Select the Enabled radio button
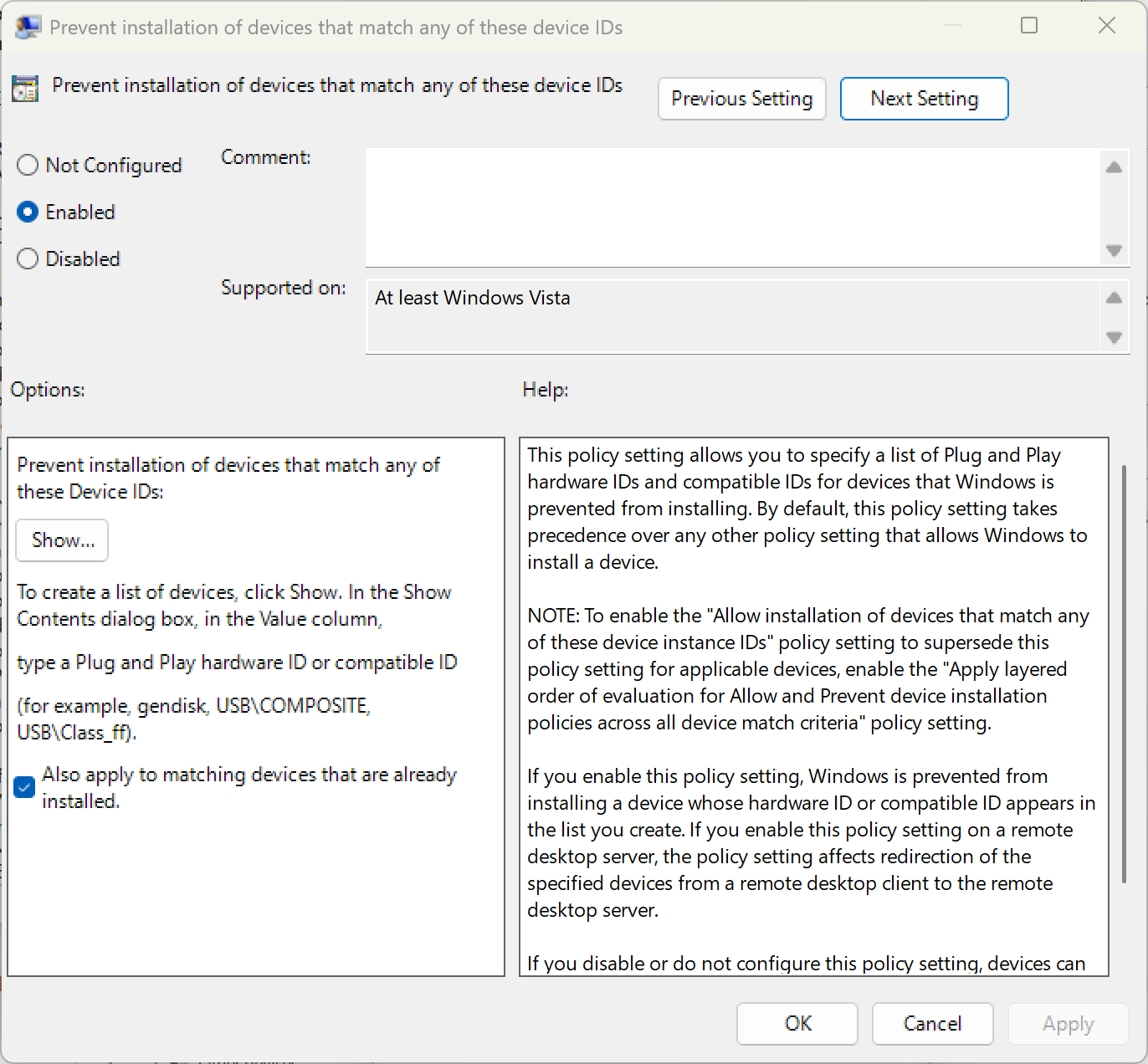This screenshot has height=1064, width=1148. coord(28,212)
